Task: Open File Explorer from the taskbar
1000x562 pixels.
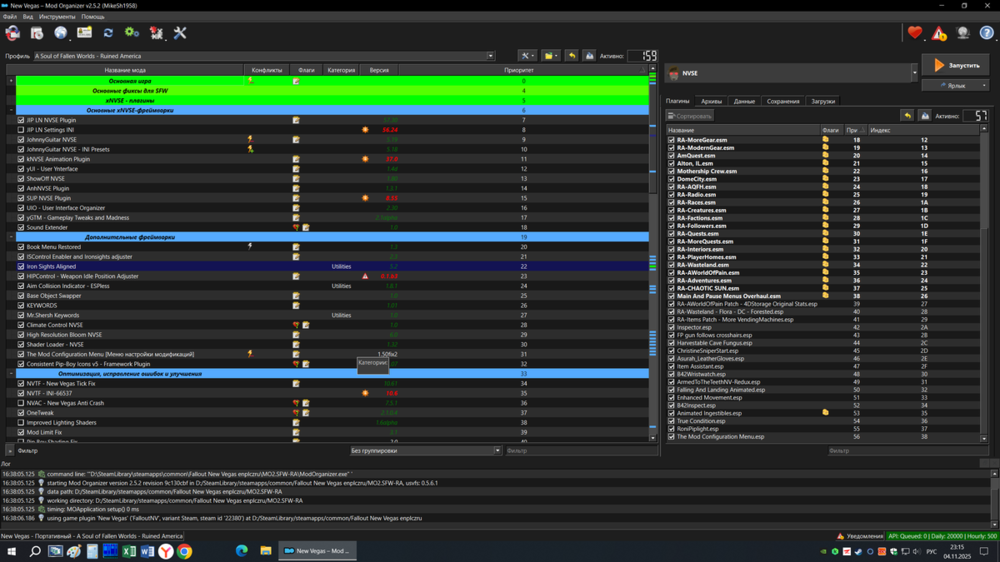Action: (266, 551)
